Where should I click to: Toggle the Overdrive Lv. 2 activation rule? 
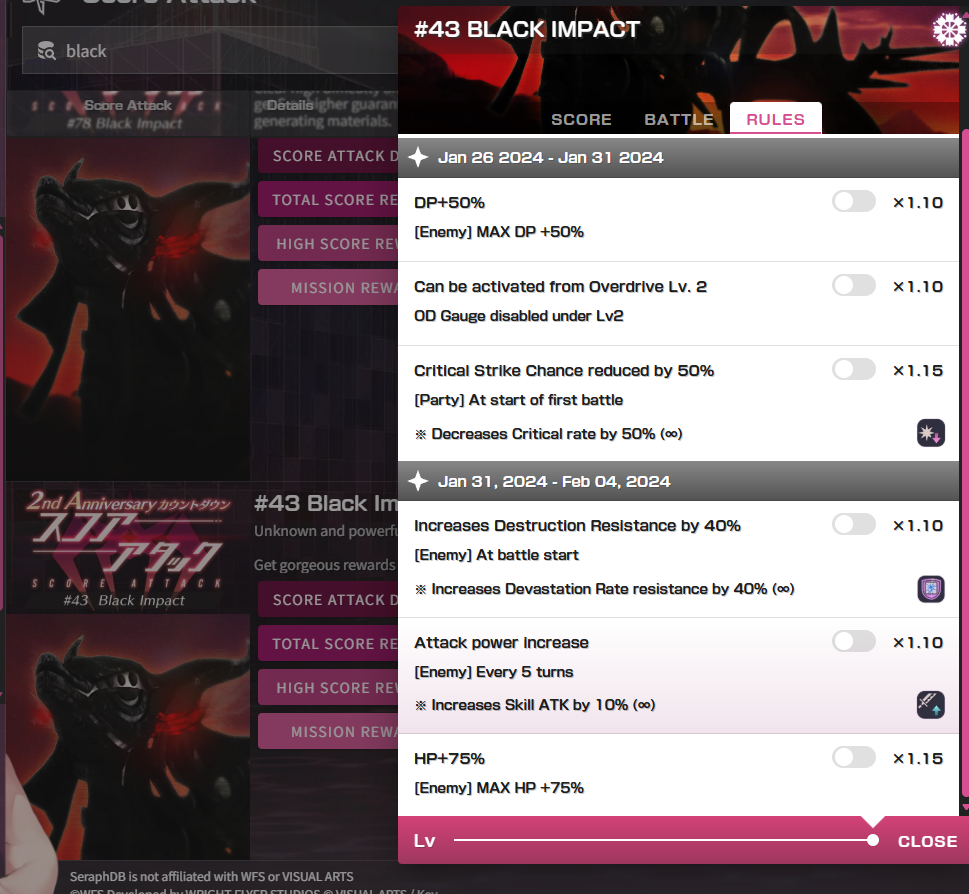pos(853,285)
